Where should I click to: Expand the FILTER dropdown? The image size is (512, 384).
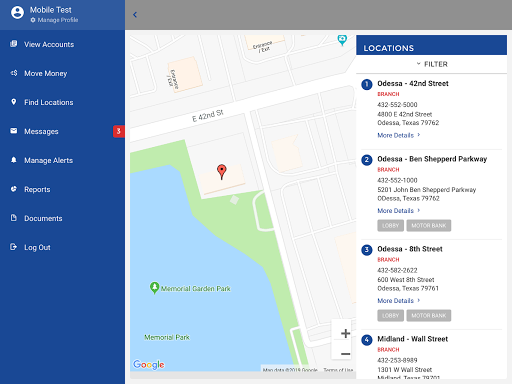click(x=432, y=64)
